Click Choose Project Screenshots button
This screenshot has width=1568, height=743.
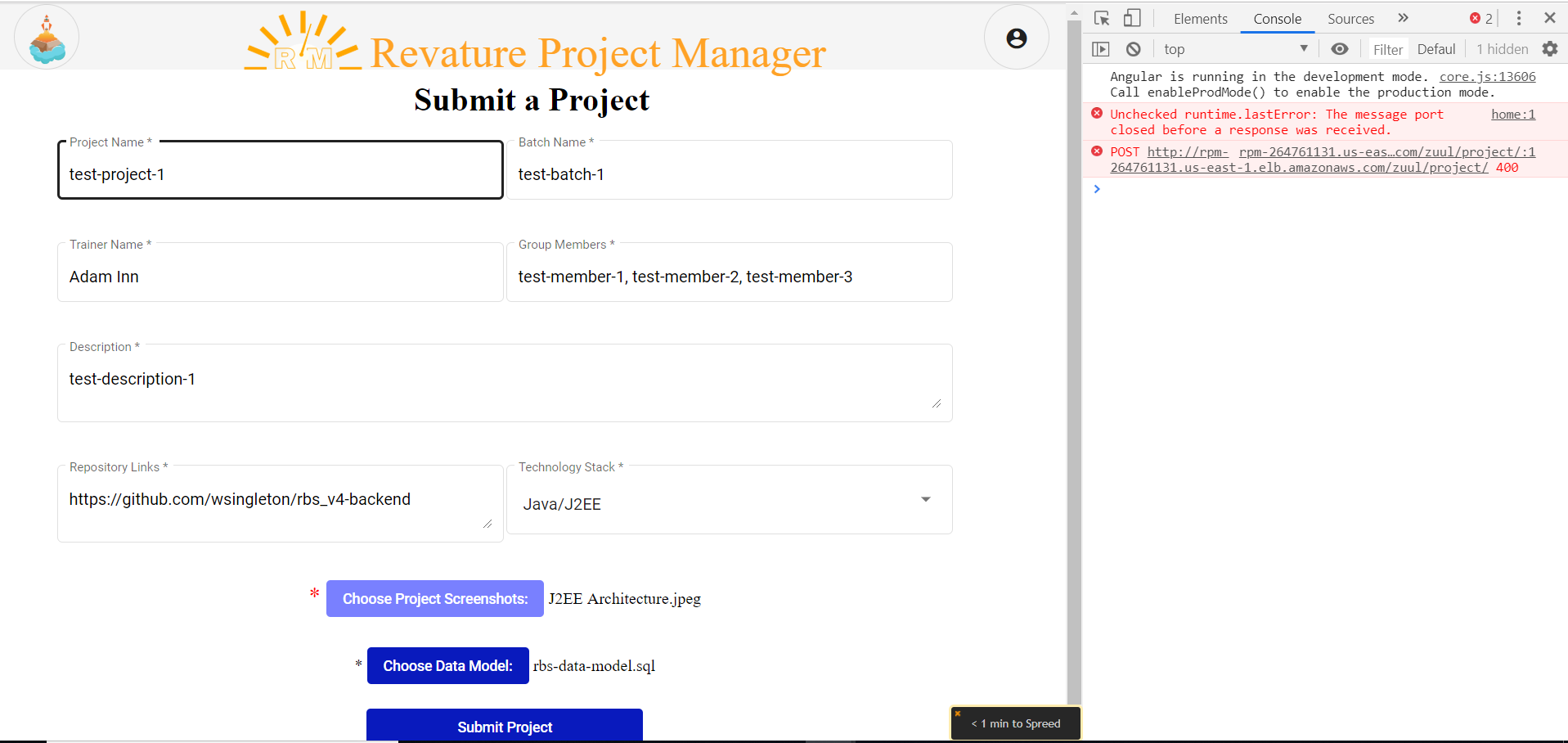coord(434,598)
